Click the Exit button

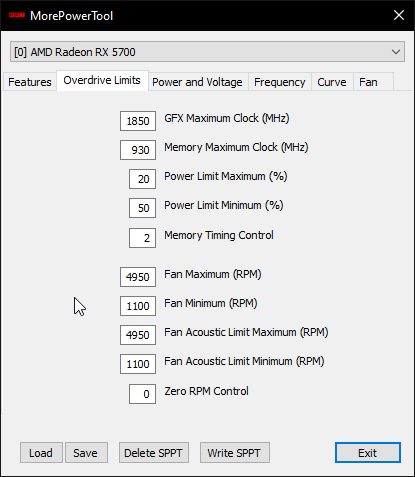pyautogui.click(x=368, y=453)
